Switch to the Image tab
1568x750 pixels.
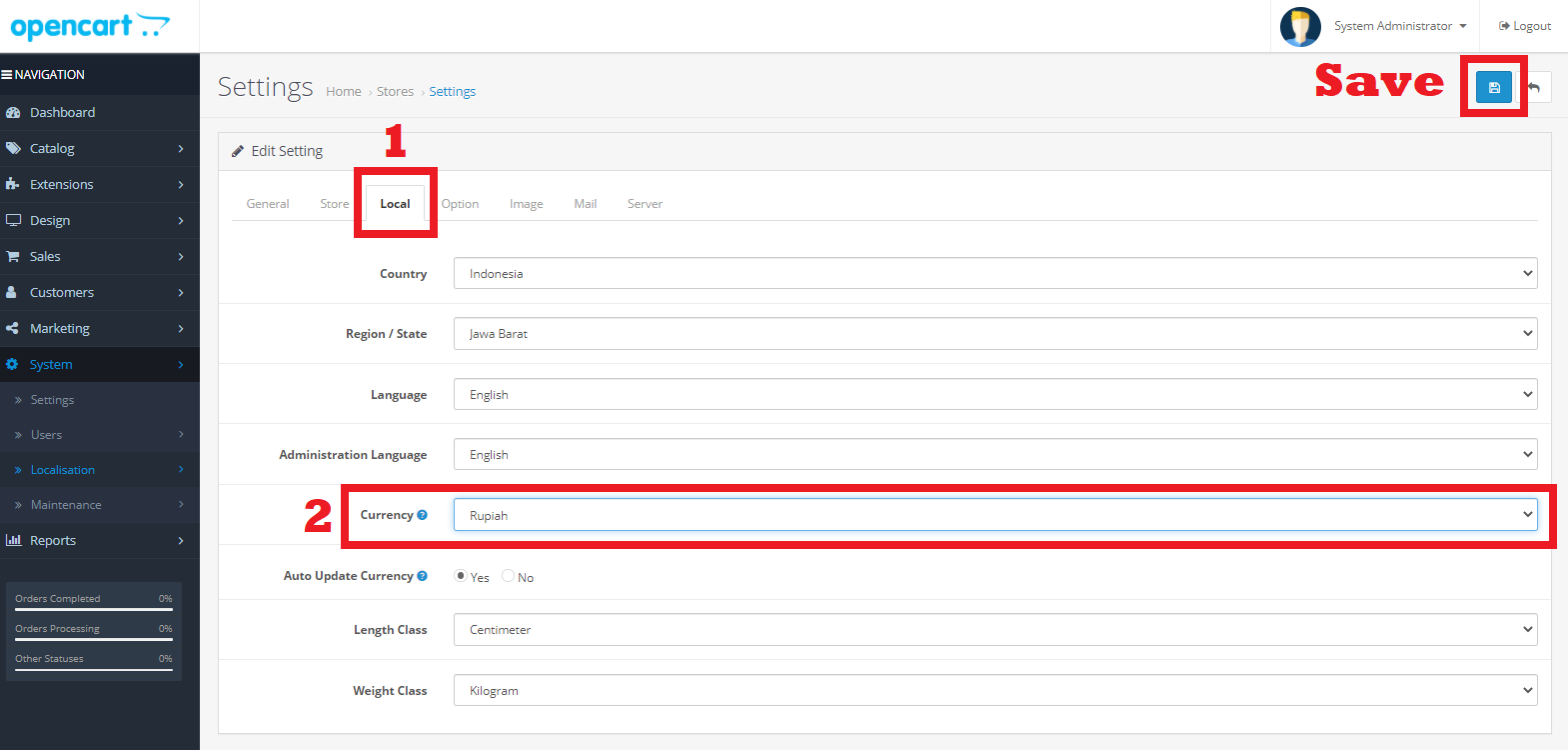(x=527, y=203)
